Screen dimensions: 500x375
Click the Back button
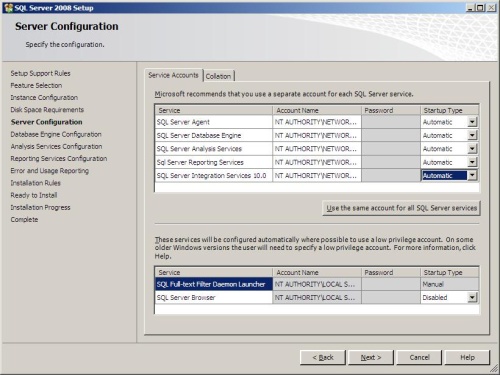click(x=323, y=357)
